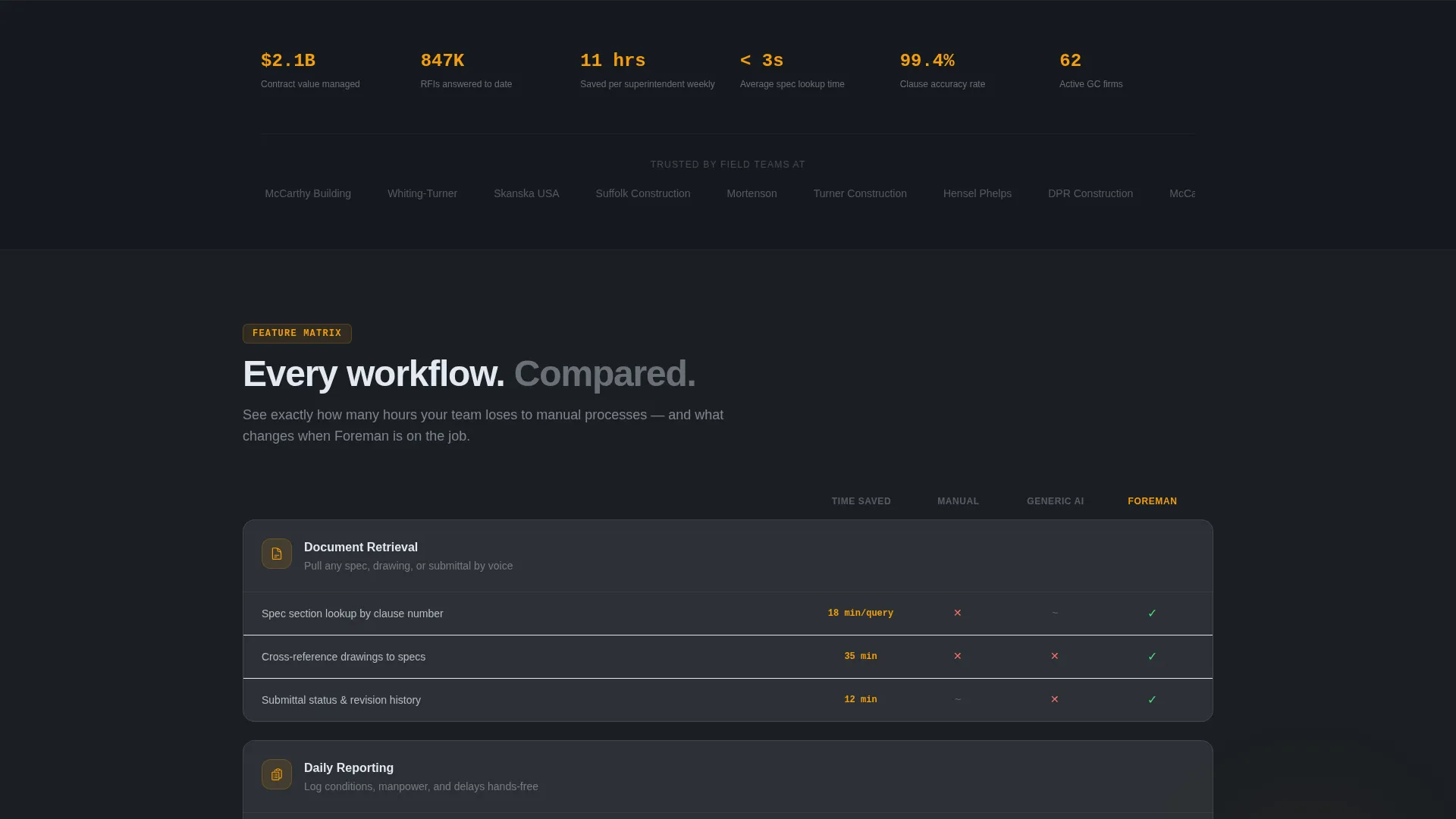The width and height of the screenshot is (1456, 819).
Task: Click the green check for Spec section lookup row
Action: [1152, 613]
